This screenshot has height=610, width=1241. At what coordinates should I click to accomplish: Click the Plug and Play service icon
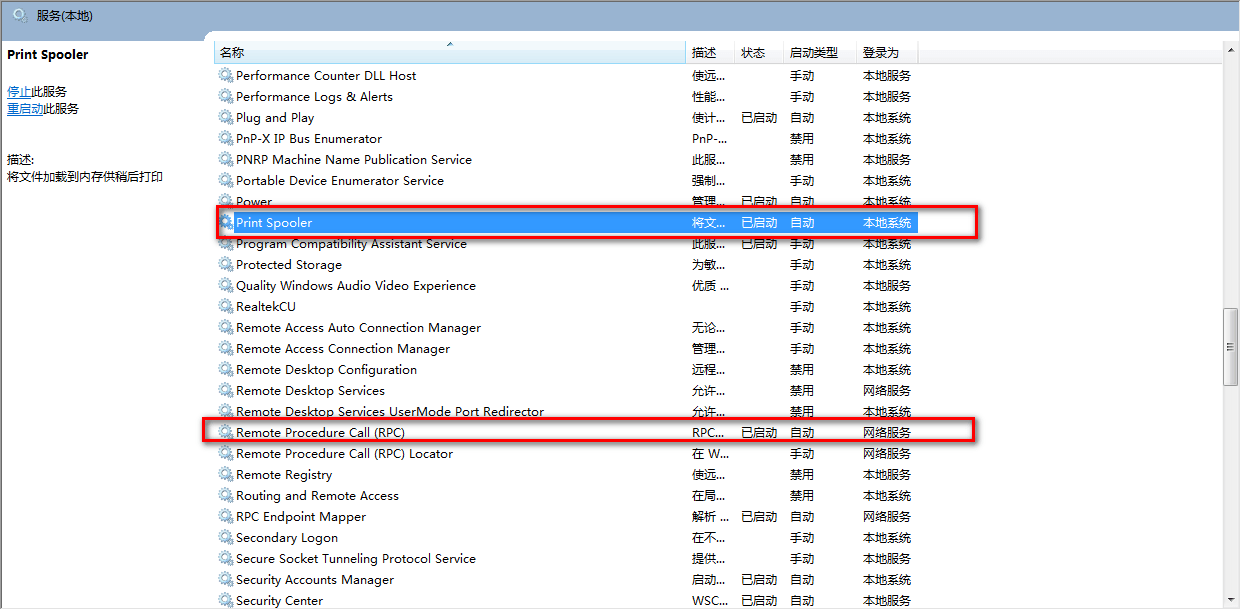coord(226,117)
